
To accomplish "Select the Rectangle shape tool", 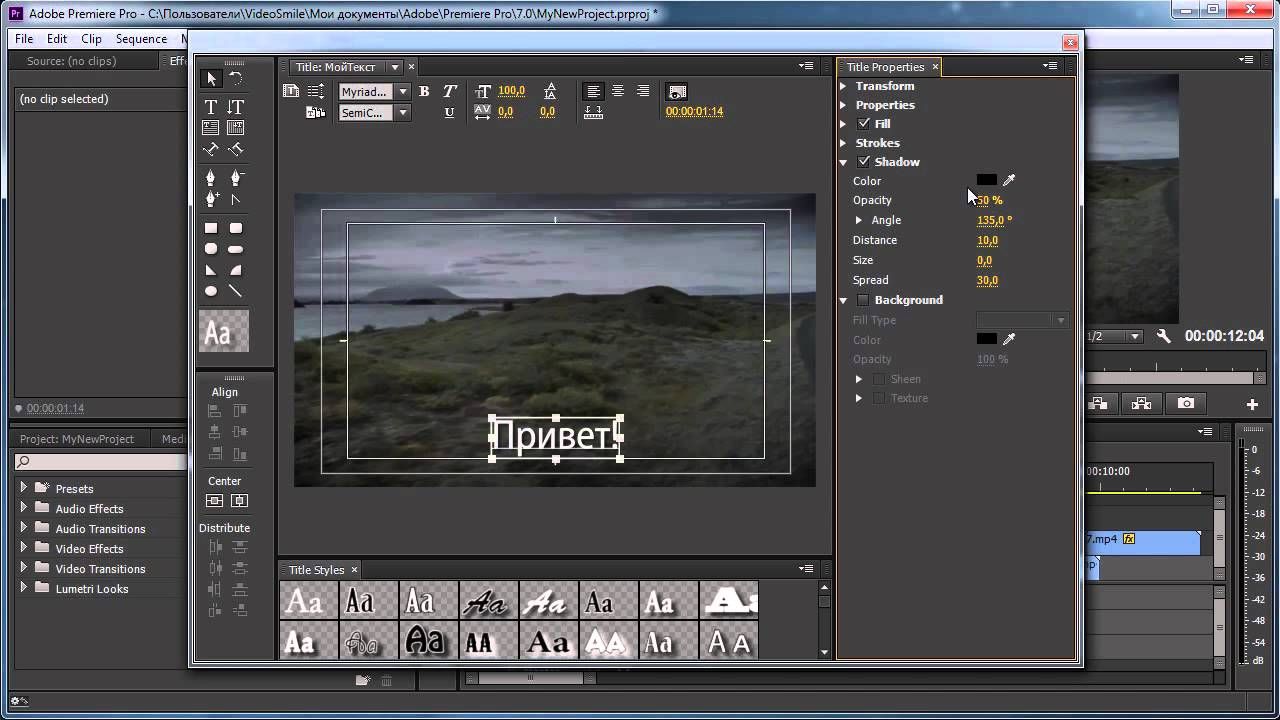I will [x=211, y=228].
